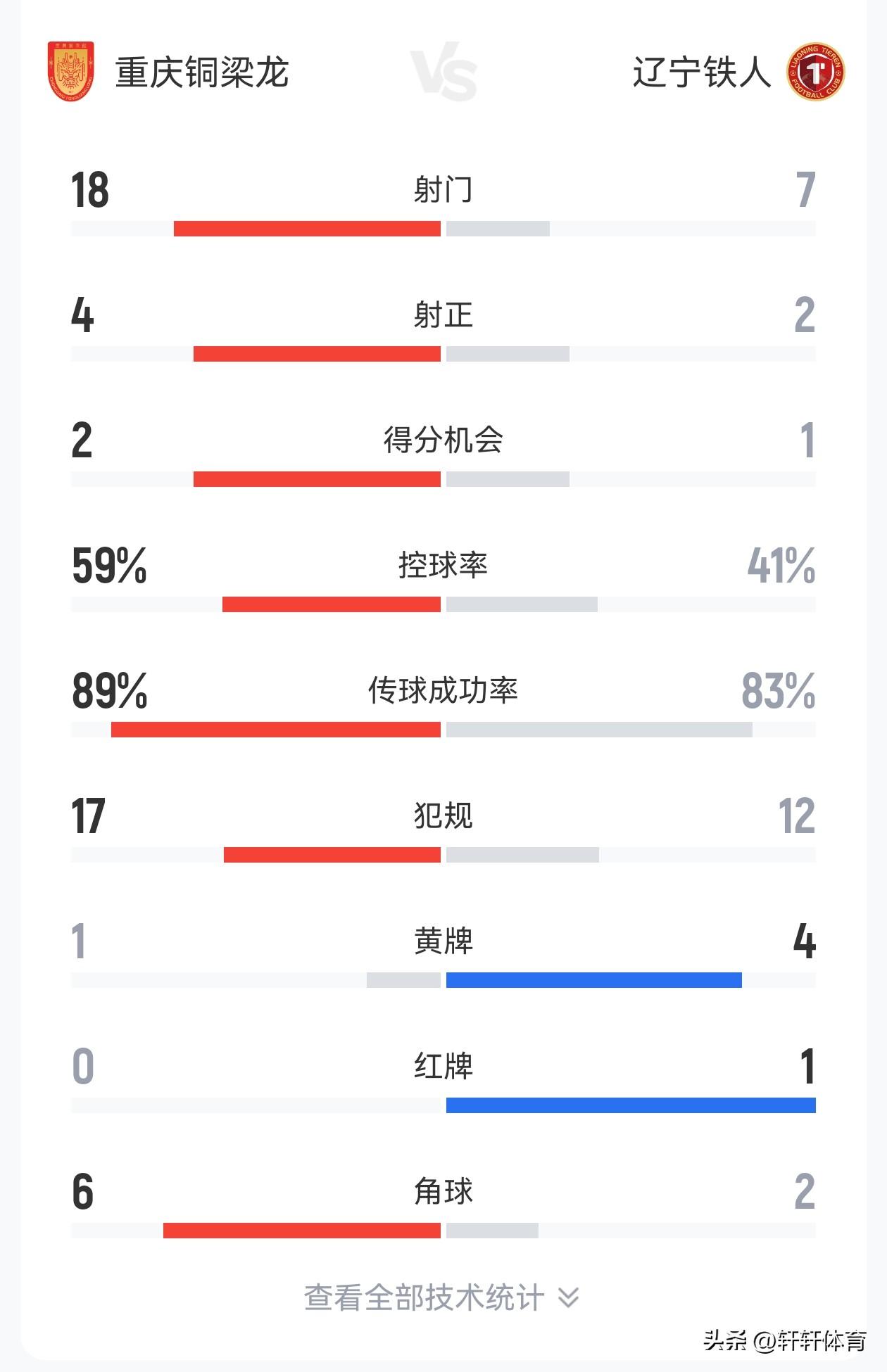Image resolution: width=887 pixels, height=1372 pixels.
Task: Tap the 射正 shots on target label
Action: pos(444,315)
